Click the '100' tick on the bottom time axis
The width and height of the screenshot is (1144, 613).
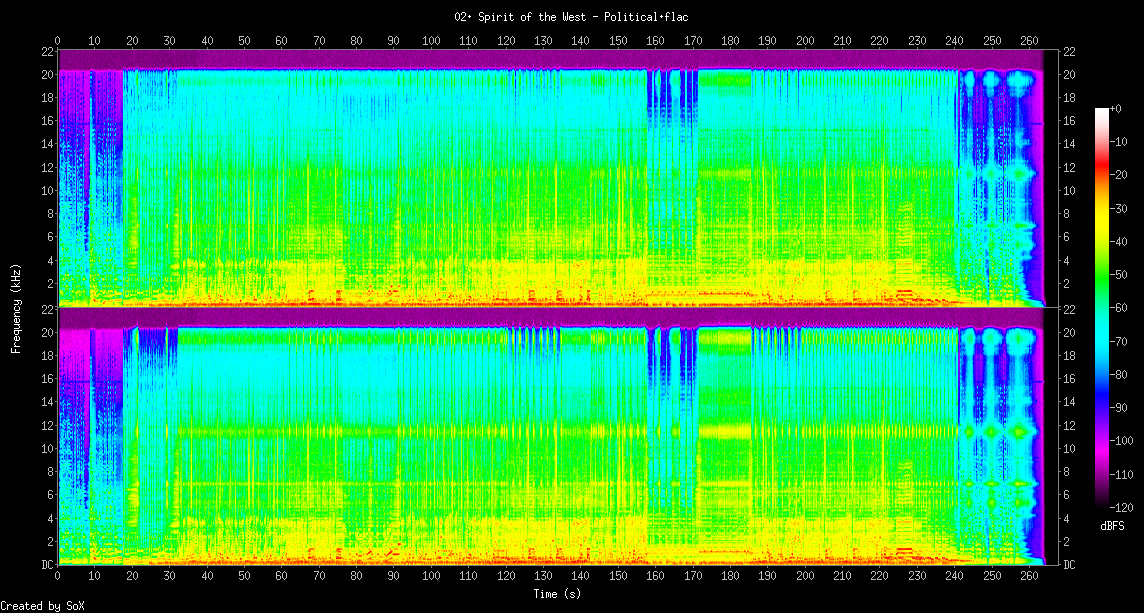coord(431,576)
